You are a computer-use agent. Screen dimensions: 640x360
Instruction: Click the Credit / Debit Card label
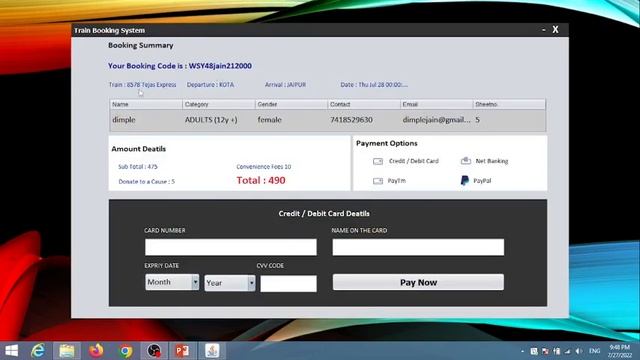[414, 161]
